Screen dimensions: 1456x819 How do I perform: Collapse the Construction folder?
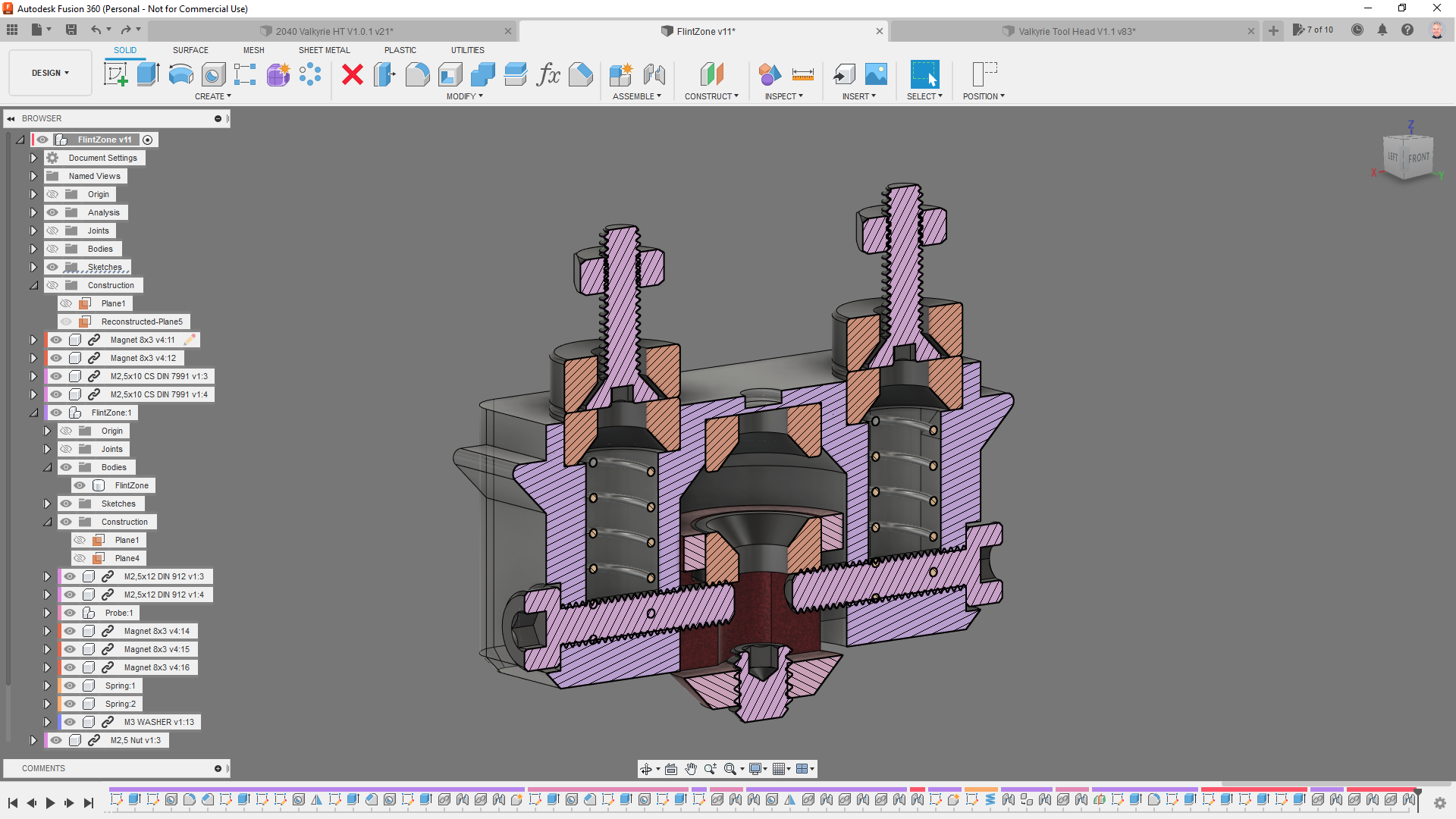pyautogui.click(x=33, y=285)
